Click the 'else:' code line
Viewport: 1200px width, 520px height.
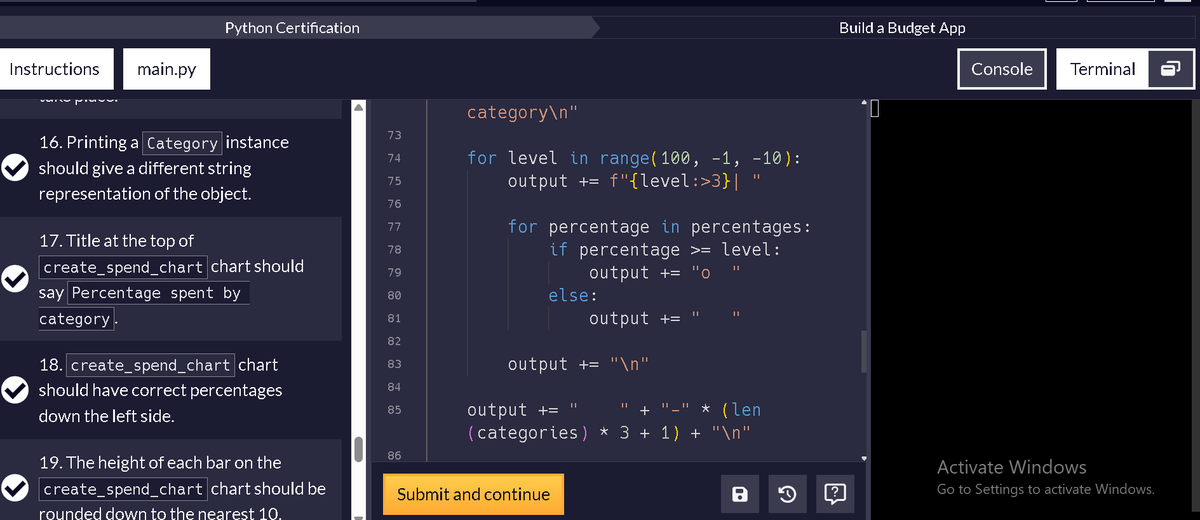coord(573,295)
